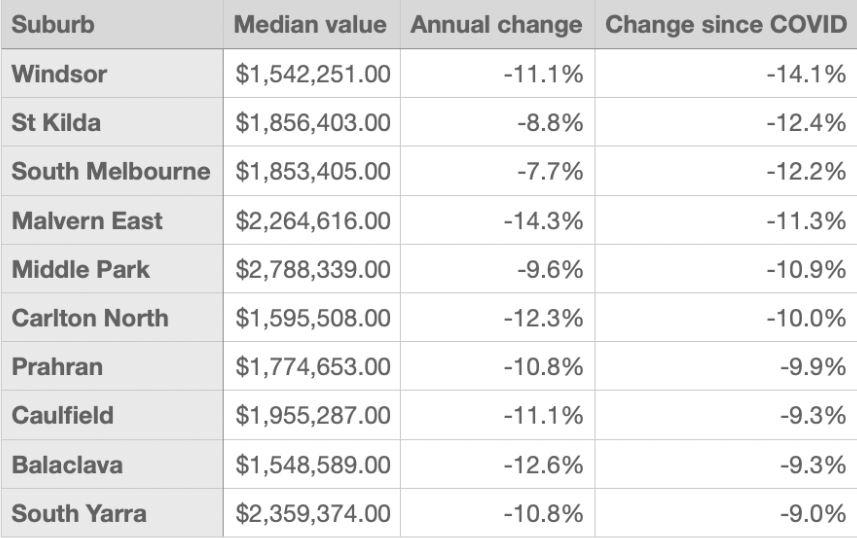Select the $2,788,339.00 median value cell
Image resolution: width=857 pixels, height=538 pixels.
313,270
